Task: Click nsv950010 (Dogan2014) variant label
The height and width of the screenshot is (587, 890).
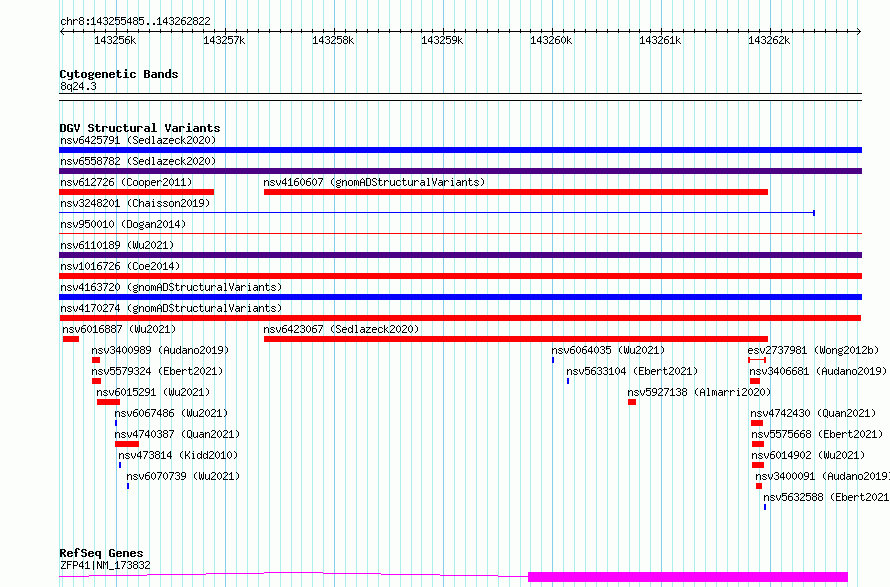Action: (123, 224)
